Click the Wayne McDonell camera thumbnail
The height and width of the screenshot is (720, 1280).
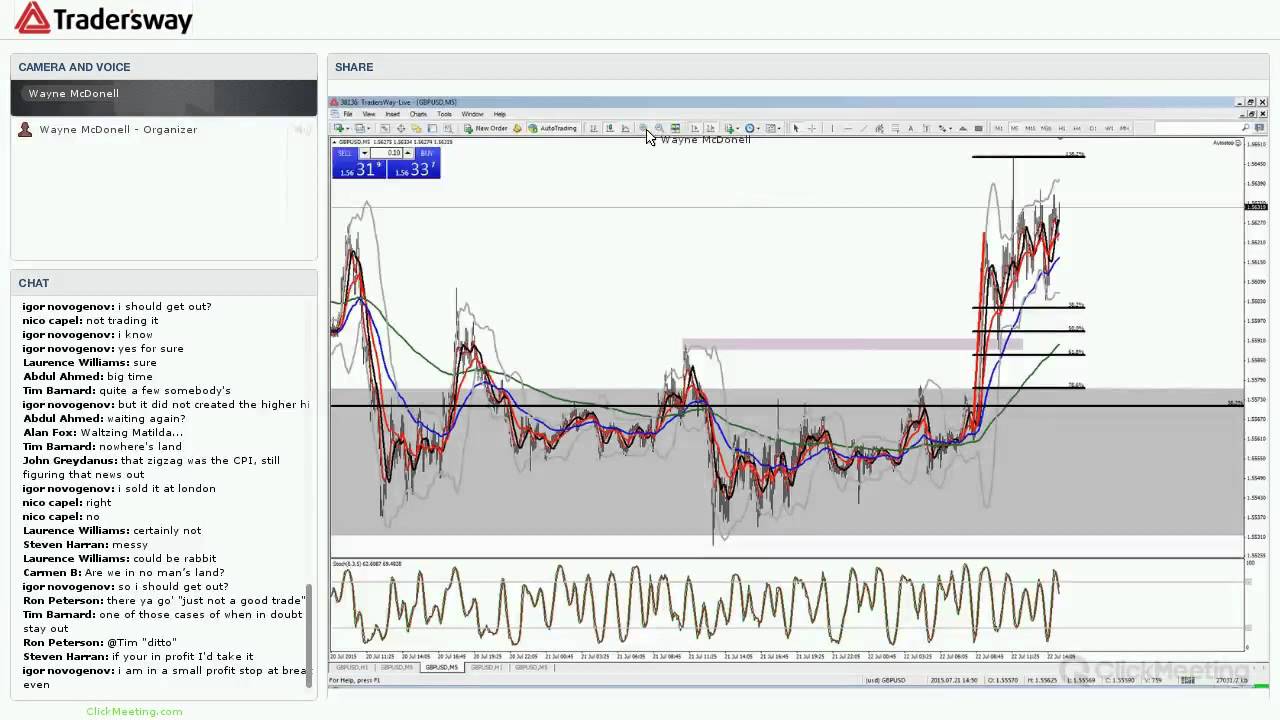tap(164, 98)
